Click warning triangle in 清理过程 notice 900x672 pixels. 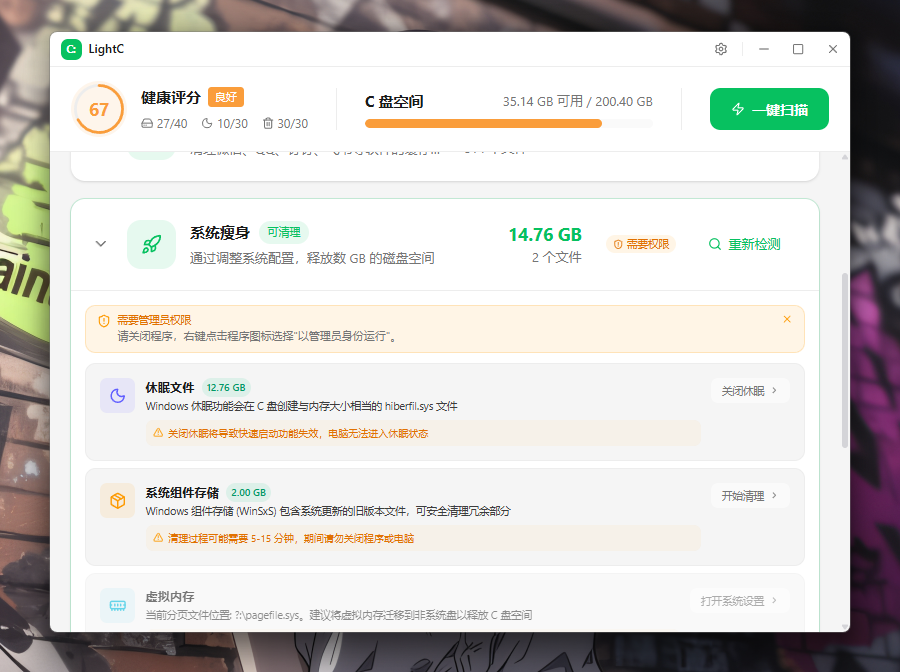tap(158, 538)
